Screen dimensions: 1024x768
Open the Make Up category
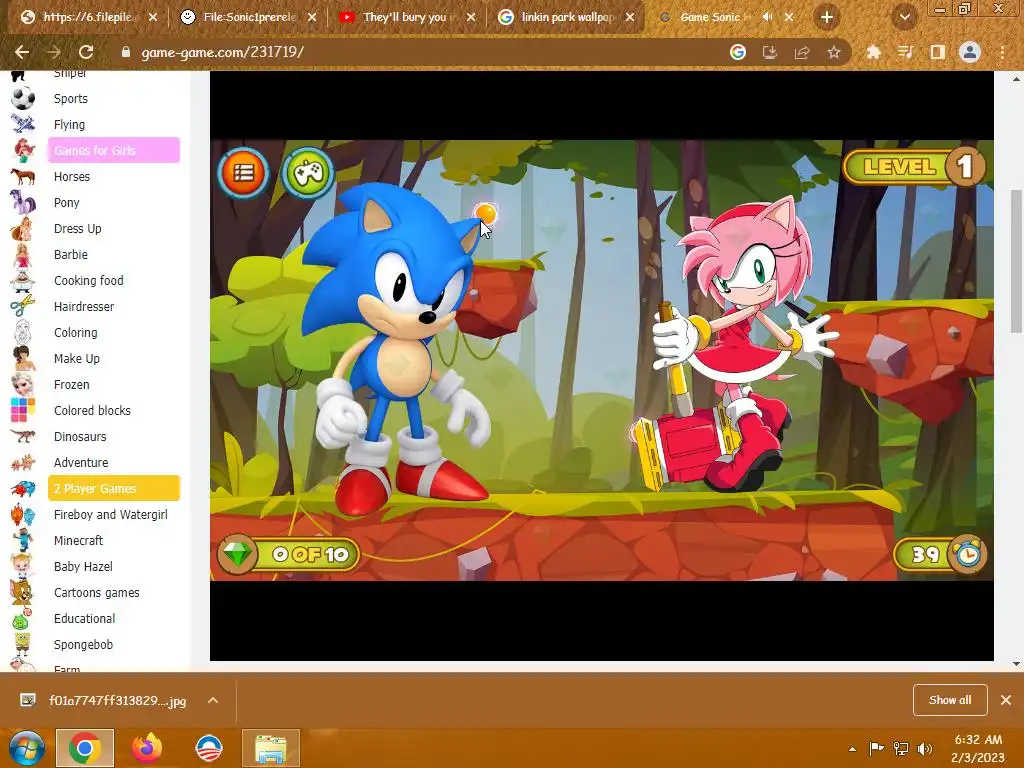[x=77, y=359]
